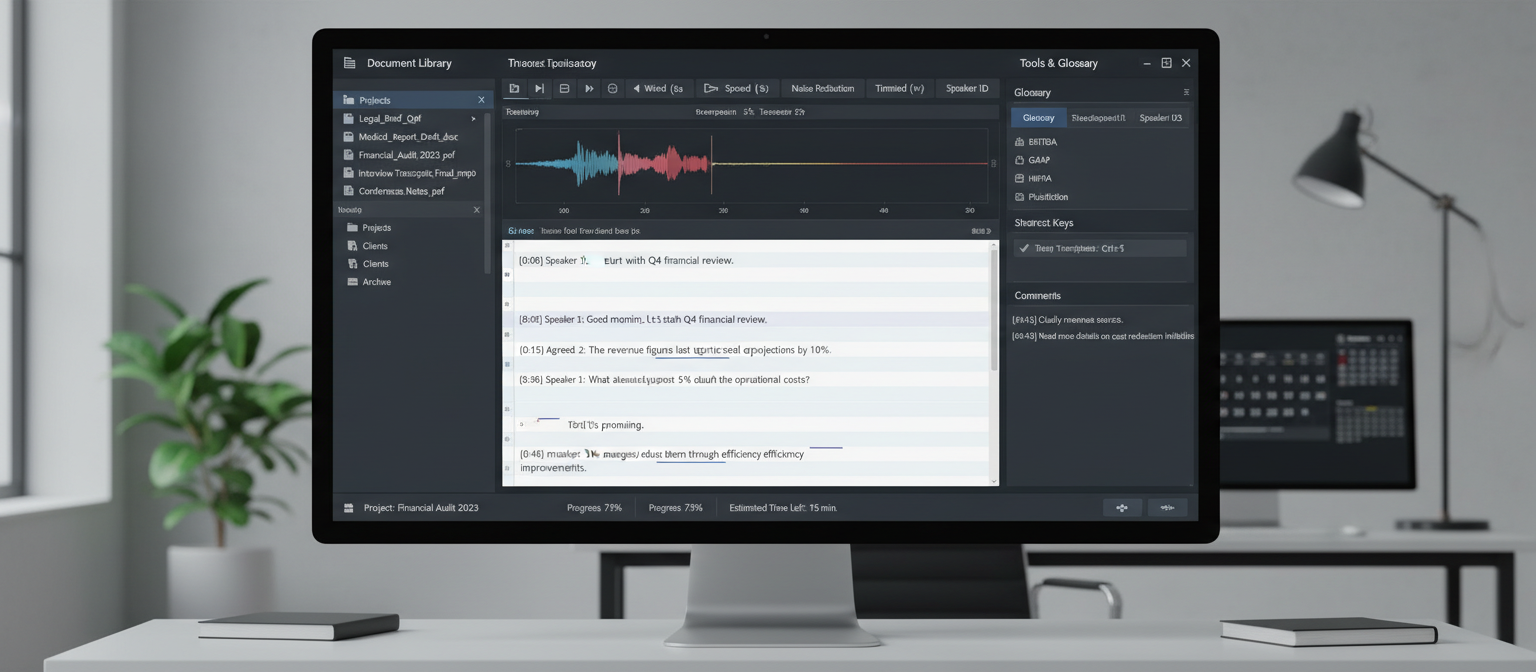Expand the Legal_Brief file arrow
Viewport: 1536px width, 672px height.
pos(474,118)
